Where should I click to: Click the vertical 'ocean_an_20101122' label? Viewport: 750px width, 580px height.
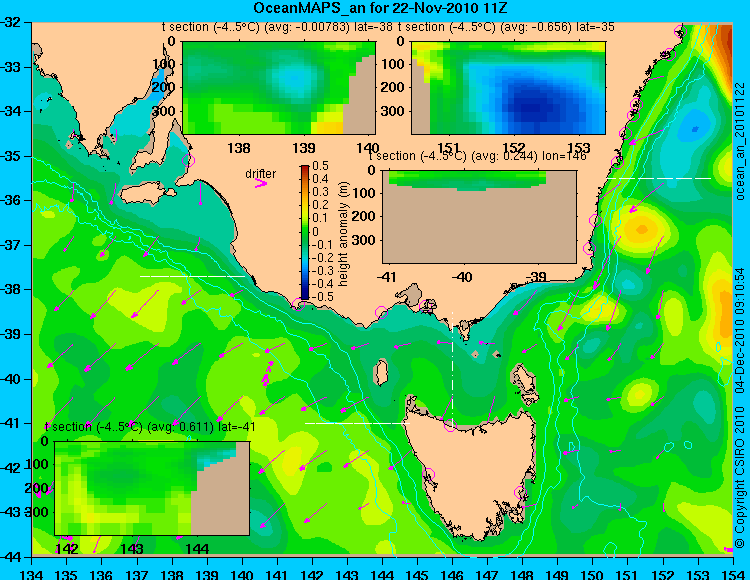coord(739,141)
